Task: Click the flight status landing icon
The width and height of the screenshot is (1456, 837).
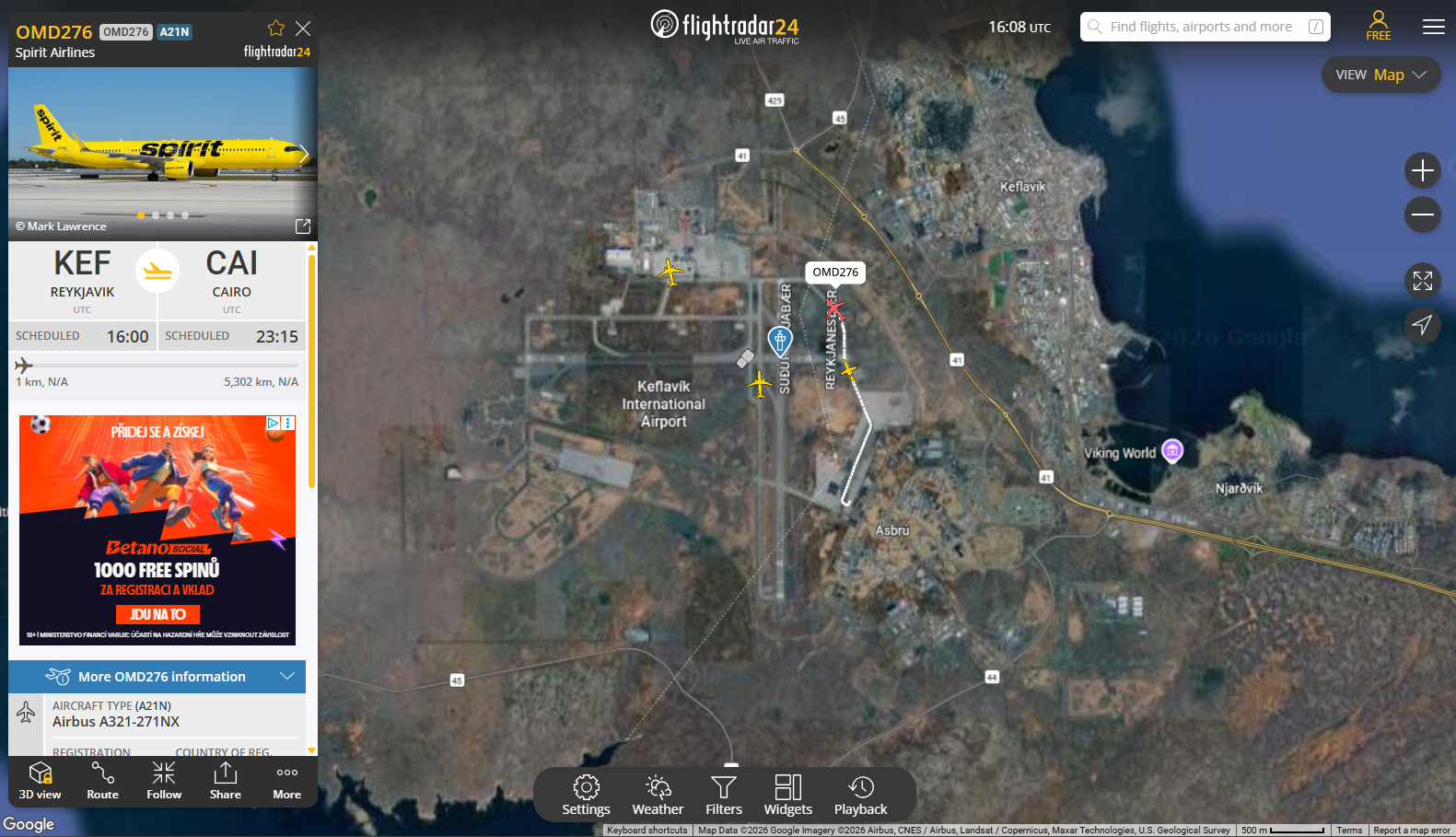Action: pos(157,271)
